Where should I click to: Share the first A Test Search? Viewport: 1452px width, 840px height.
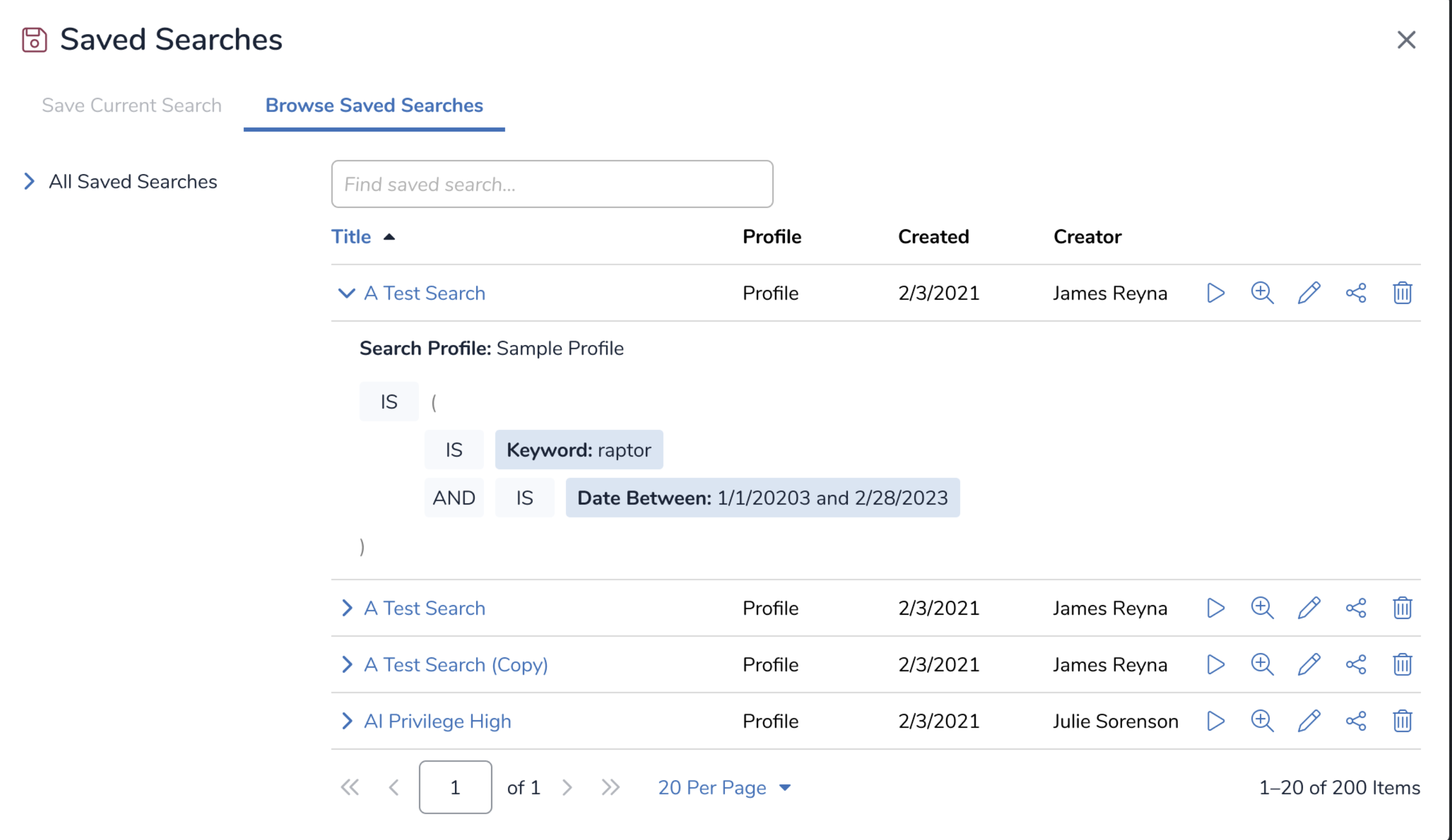click(1356, 293)
